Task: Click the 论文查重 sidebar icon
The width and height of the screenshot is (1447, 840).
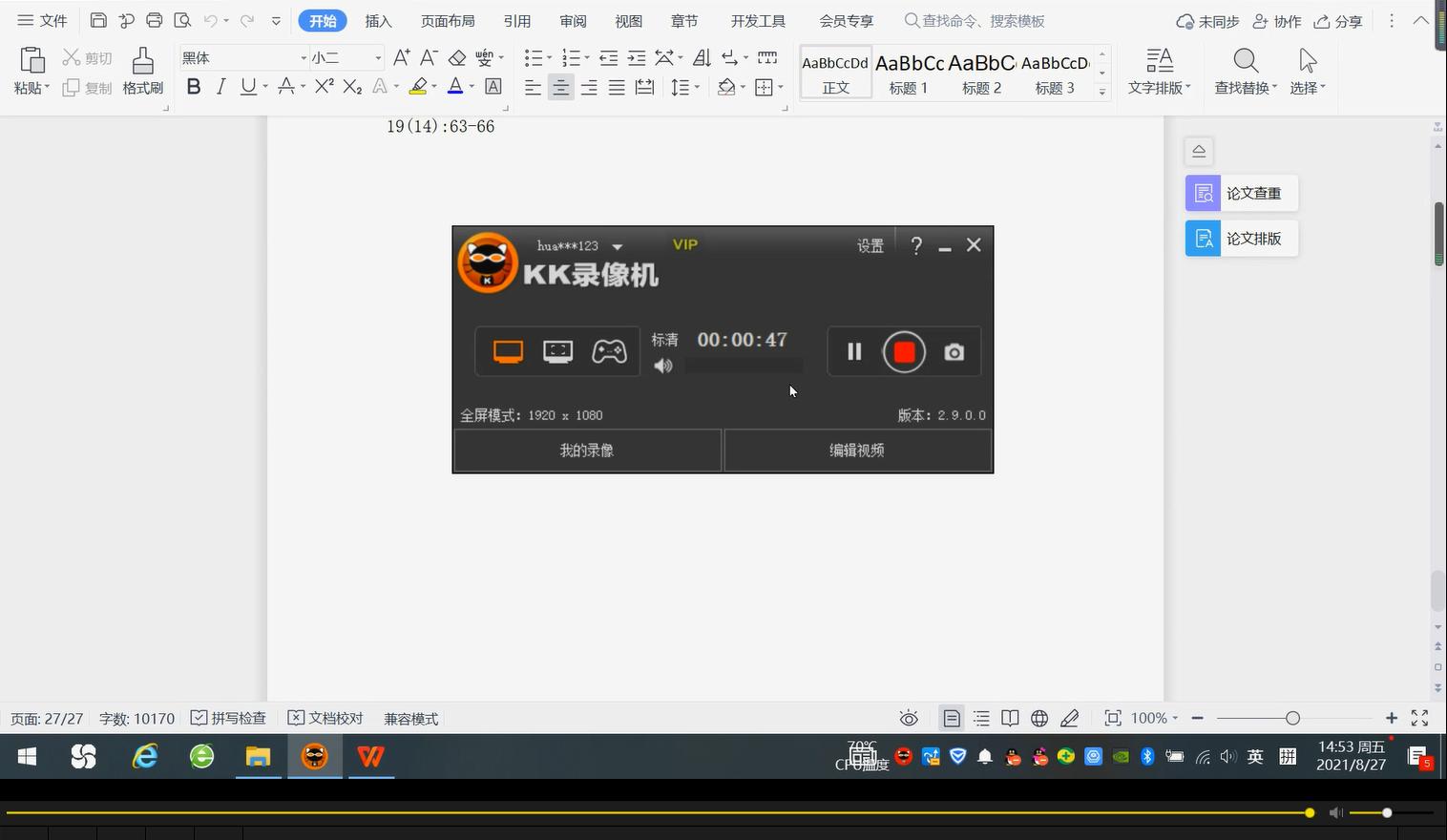Action: (x=1240, y=193)
